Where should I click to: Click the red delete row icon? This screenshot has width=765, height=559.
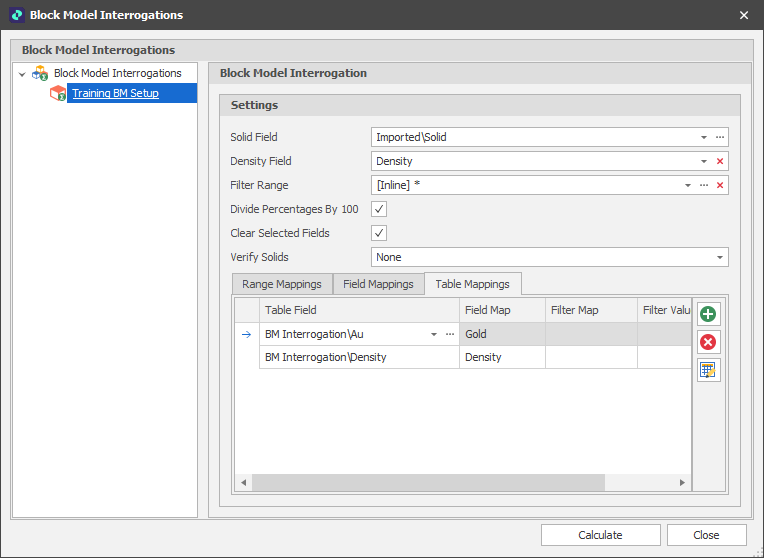[x=708, y=342]
